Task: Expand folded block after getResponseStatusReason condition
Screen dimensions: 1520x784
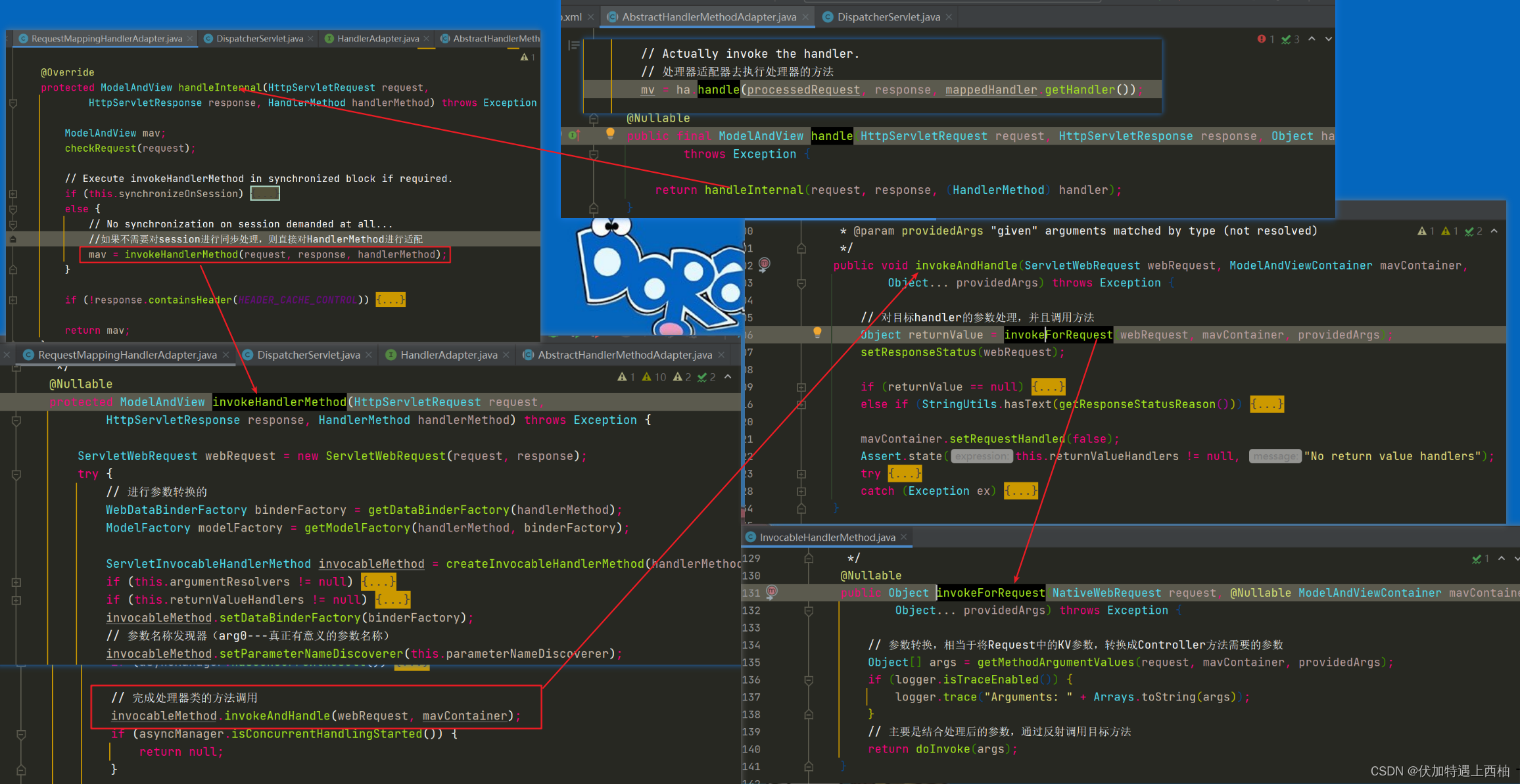Action: click(x=1267, y=404)
